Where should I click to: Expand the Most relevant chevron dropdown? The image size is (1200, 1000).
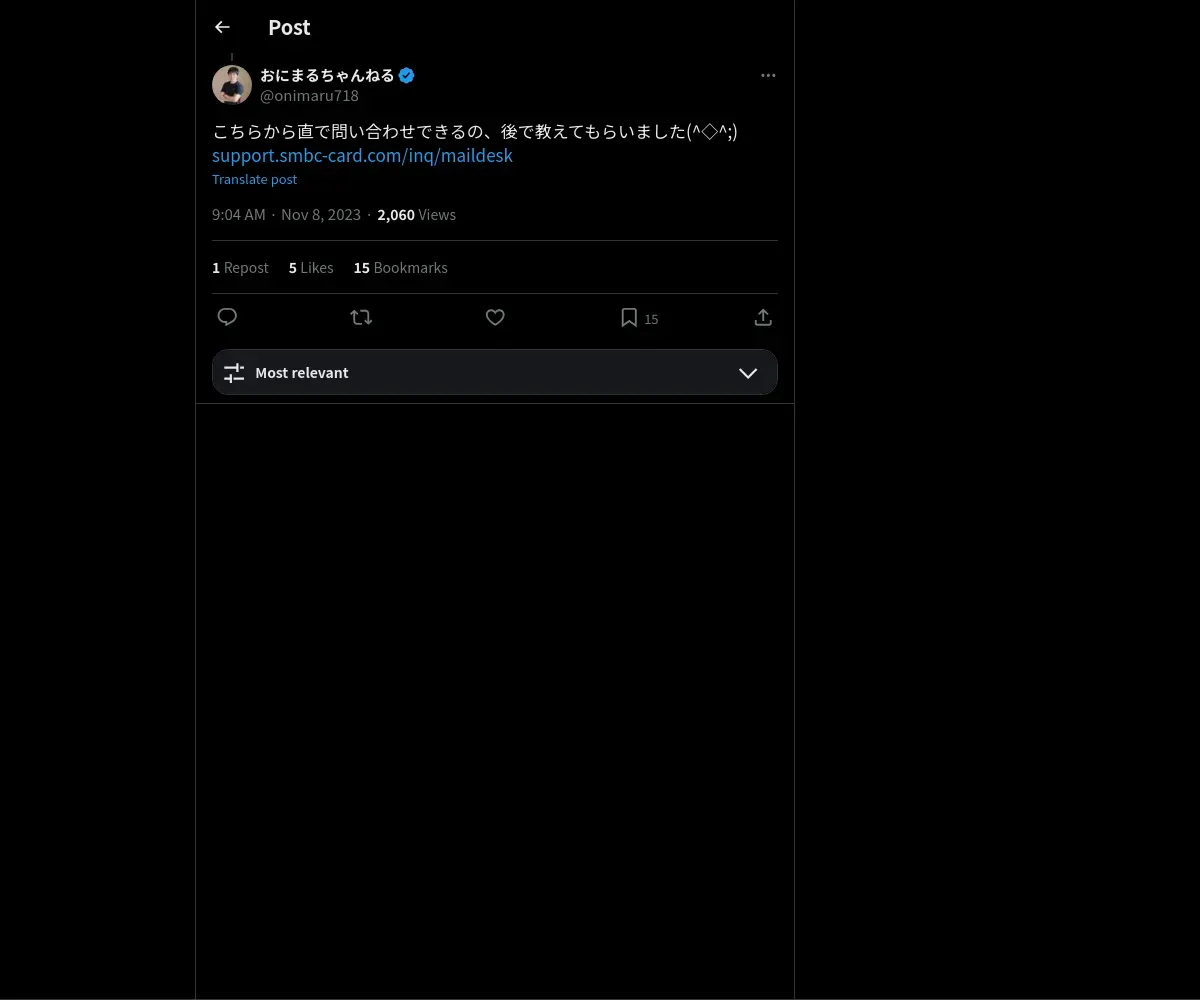tap(748, 373)
